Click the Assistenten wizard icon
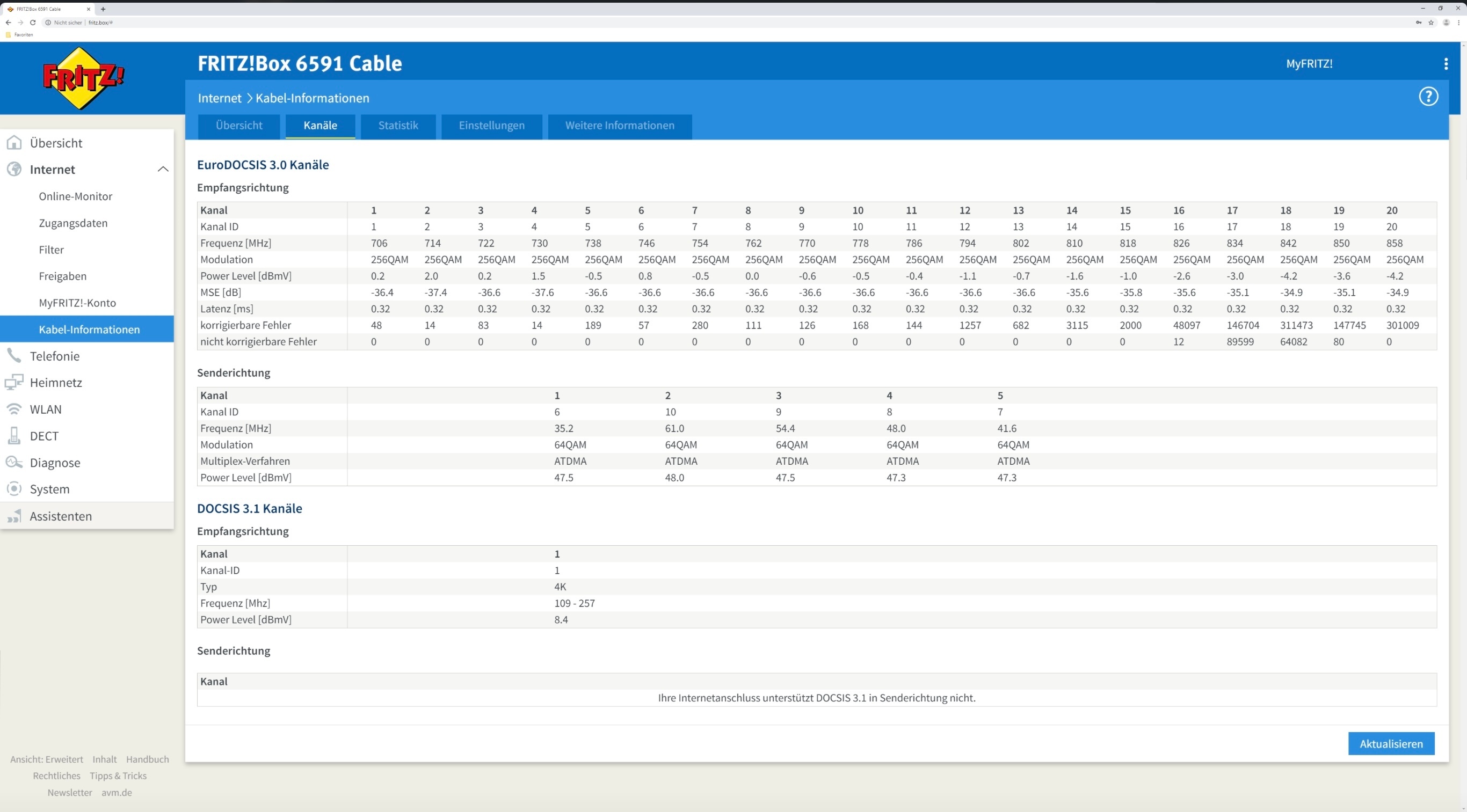This screenshot has width=1467, height=812. [14, 516]
